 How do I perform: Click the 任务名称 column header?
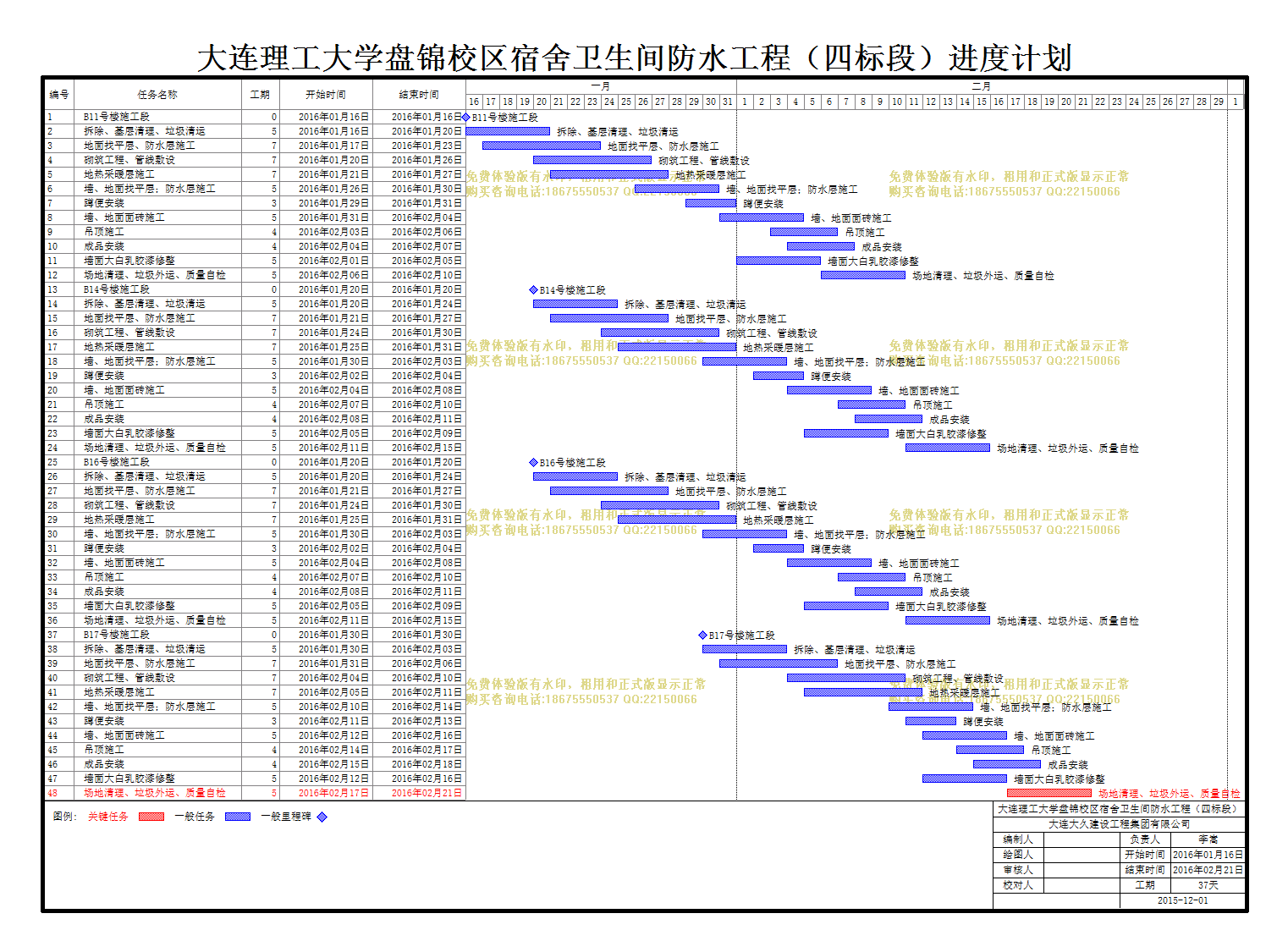(x=157, y=94)
